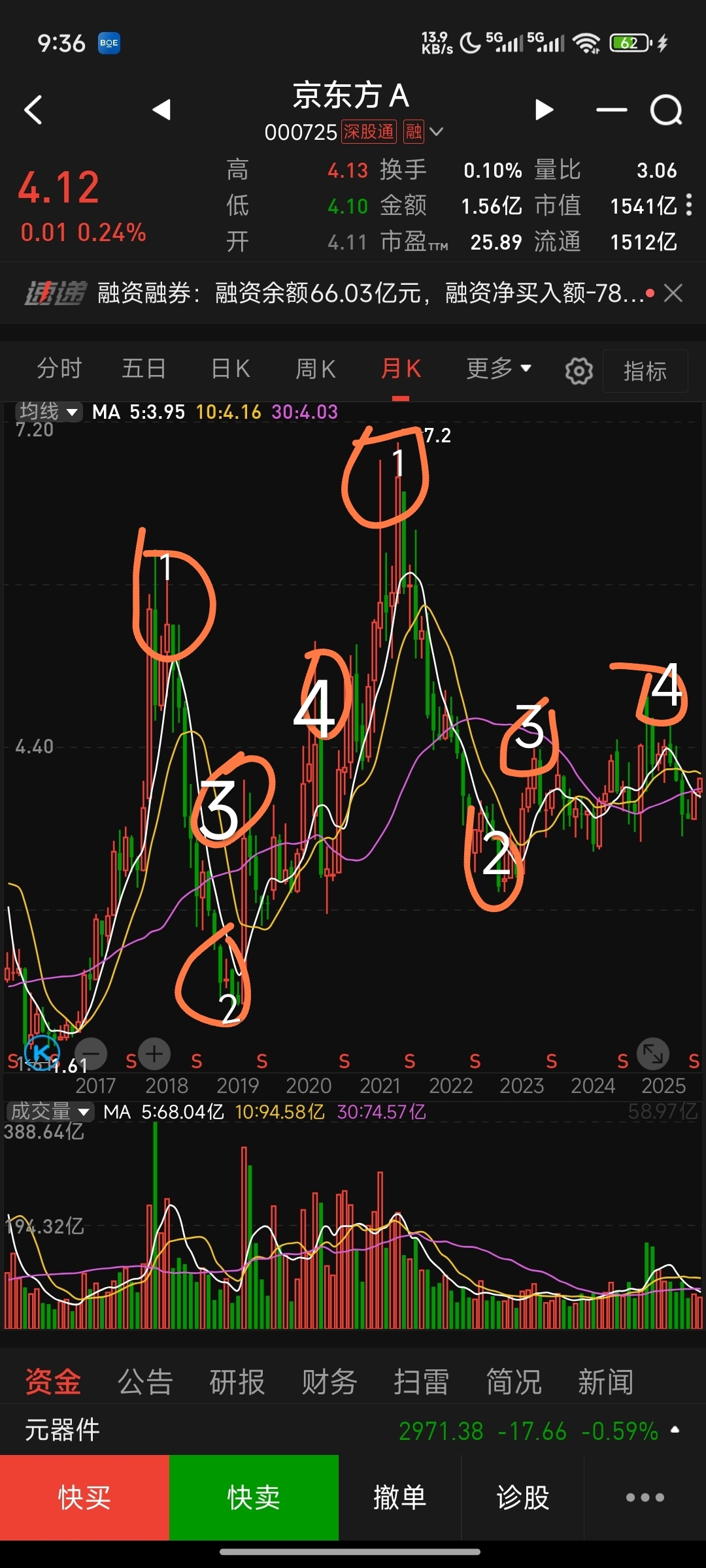Open 简况 tab
Image resolution: width=706 pixels, height=1568 pixels.
(514, 1381)
